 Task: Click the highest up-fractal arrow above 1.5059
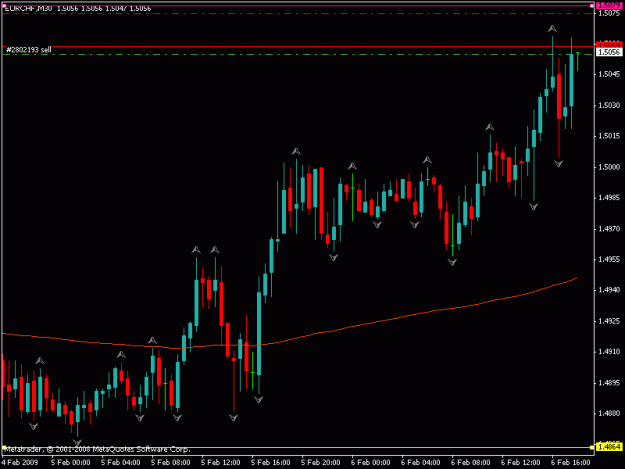coord(552,29)
